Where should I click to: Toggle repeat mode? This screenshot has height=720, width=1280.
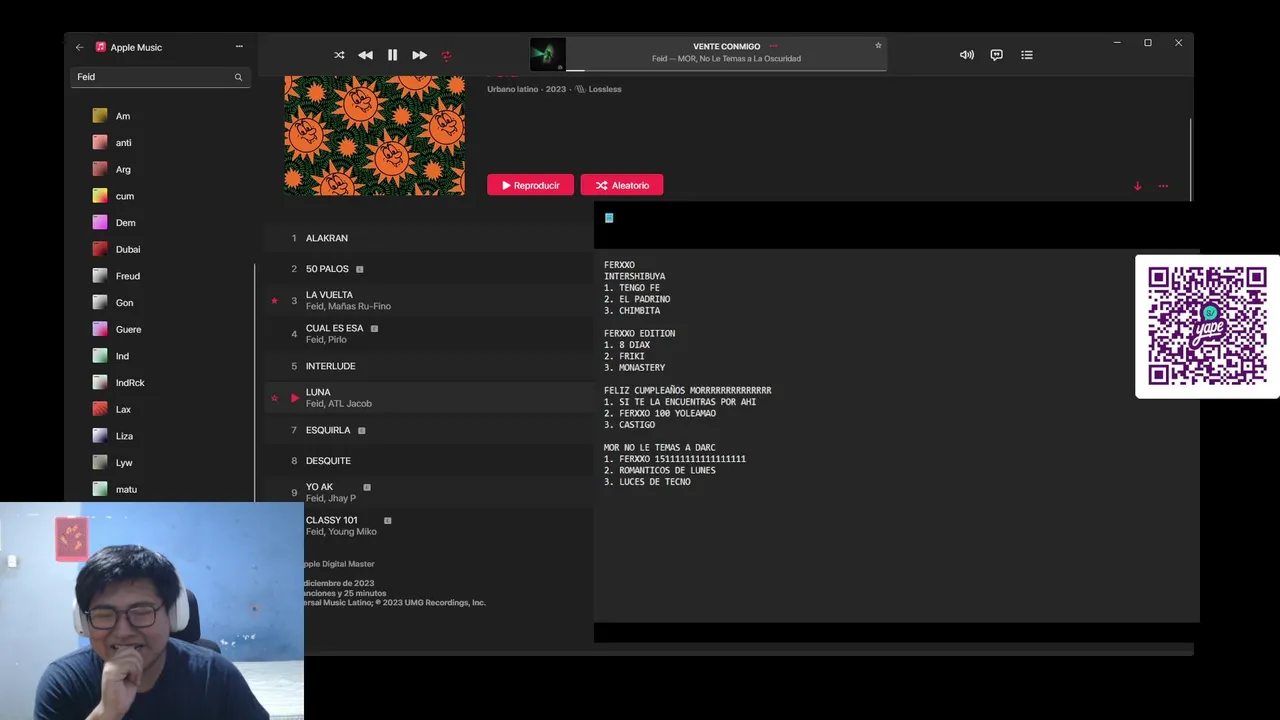pyautogui.click(x=446, y=55)
